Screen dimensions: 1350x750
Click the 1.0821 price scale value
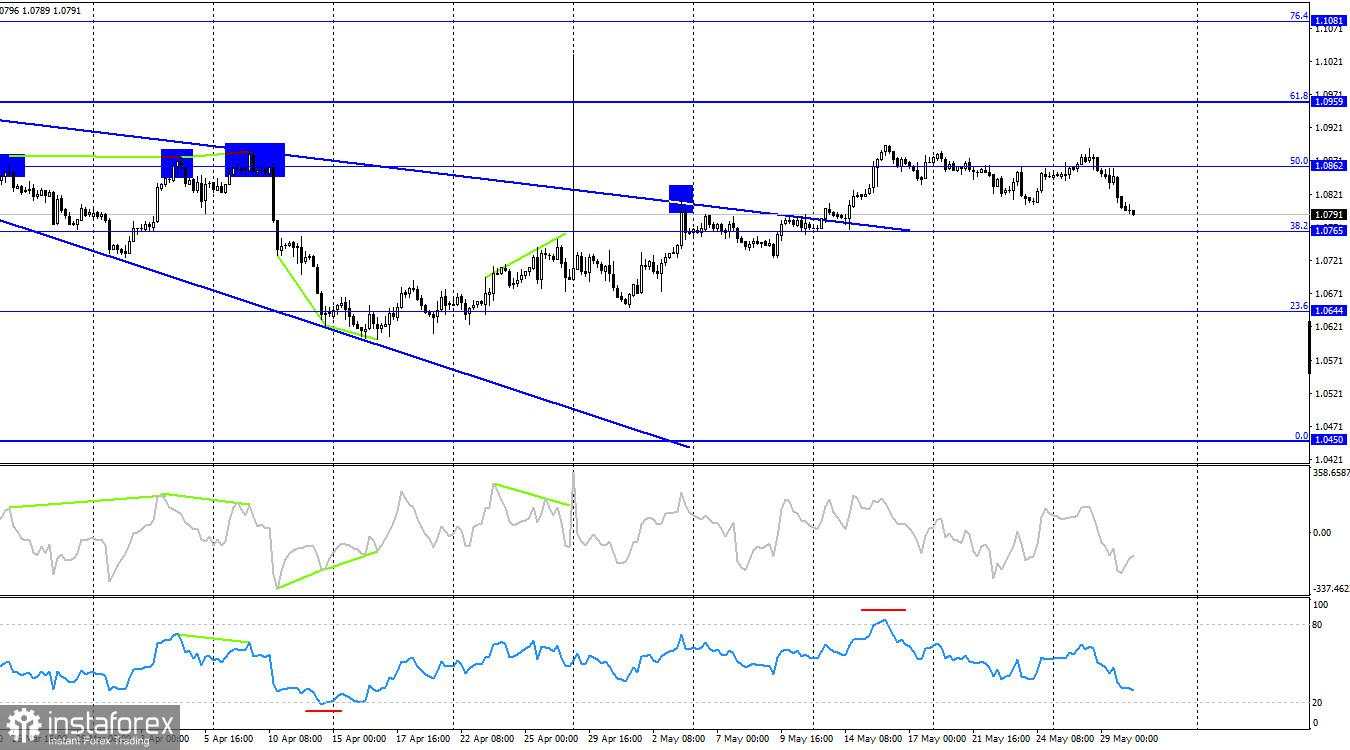(1331, 195)
